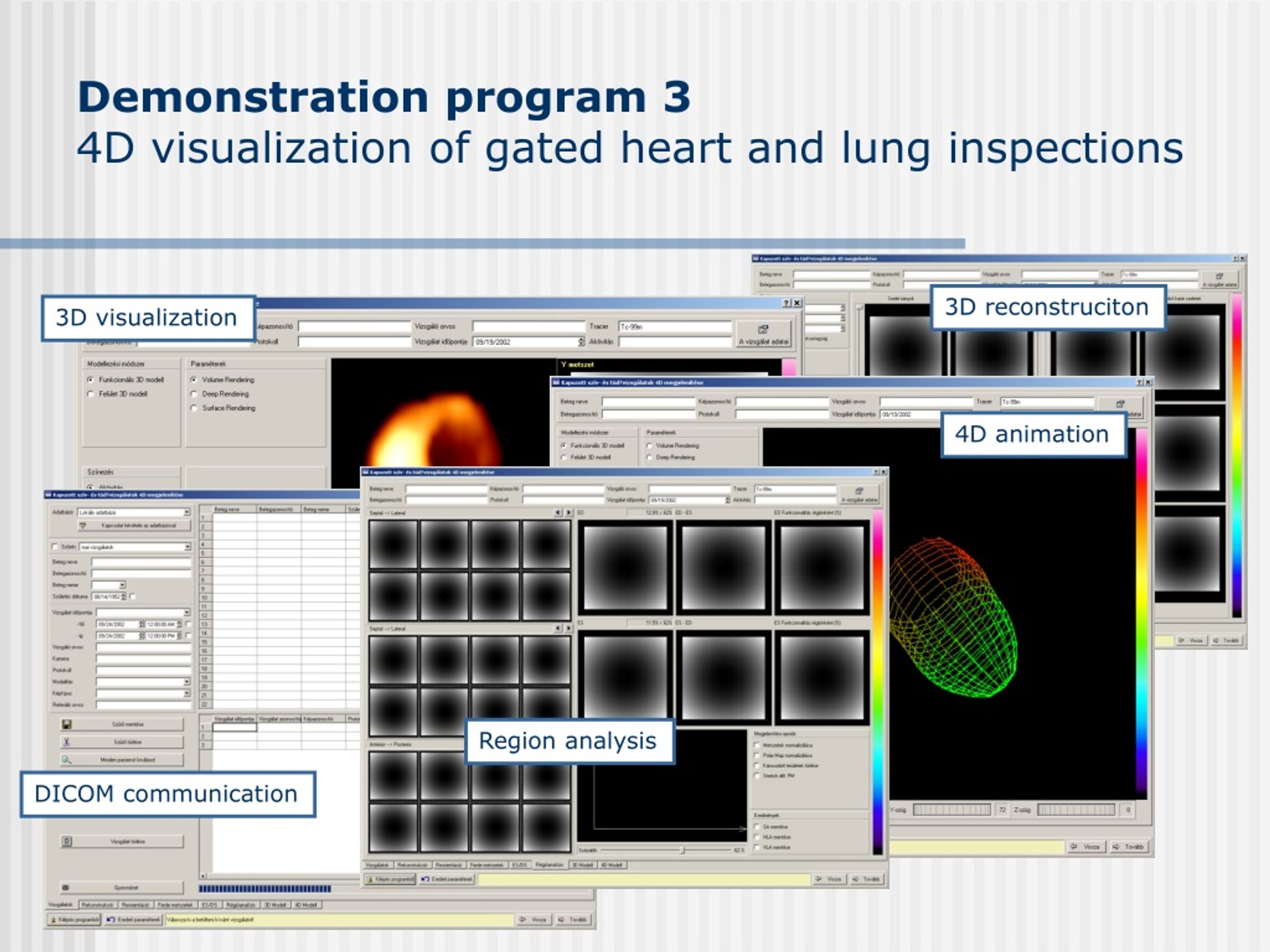
Task: Open Vizsgálat időpontja dropdown in DICOM window
Action: (x=187, y=612)
